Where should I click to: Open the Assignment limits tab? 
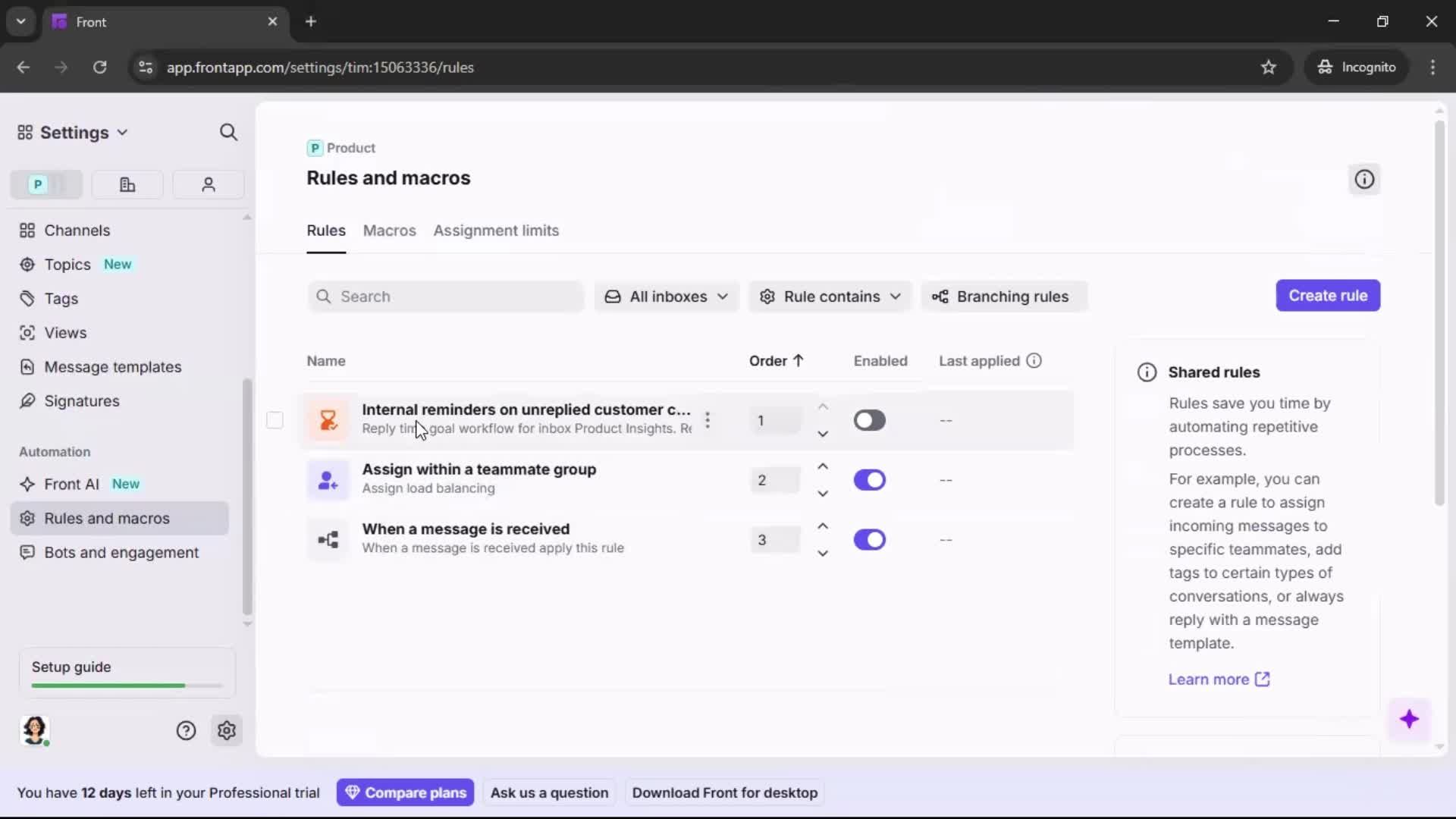496,231
